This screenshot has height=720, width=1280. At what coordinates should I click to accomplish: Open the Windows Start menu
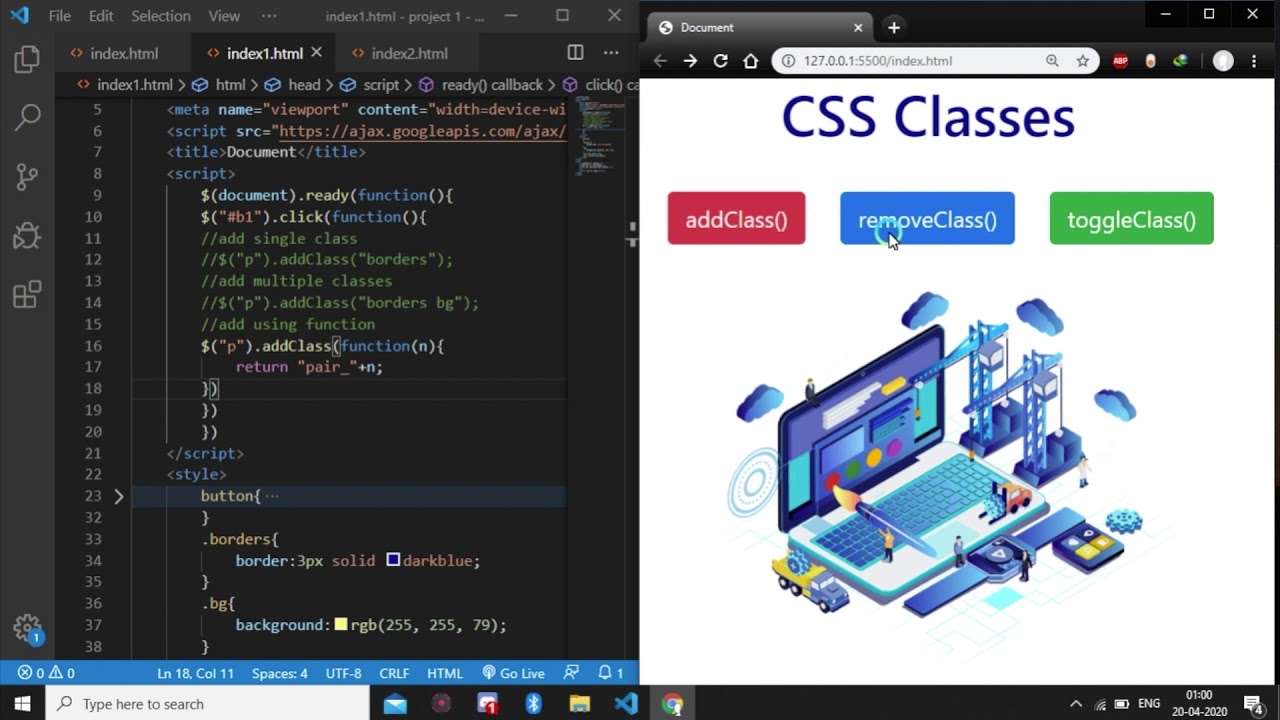pyautogui.click(x=22, y=704)
